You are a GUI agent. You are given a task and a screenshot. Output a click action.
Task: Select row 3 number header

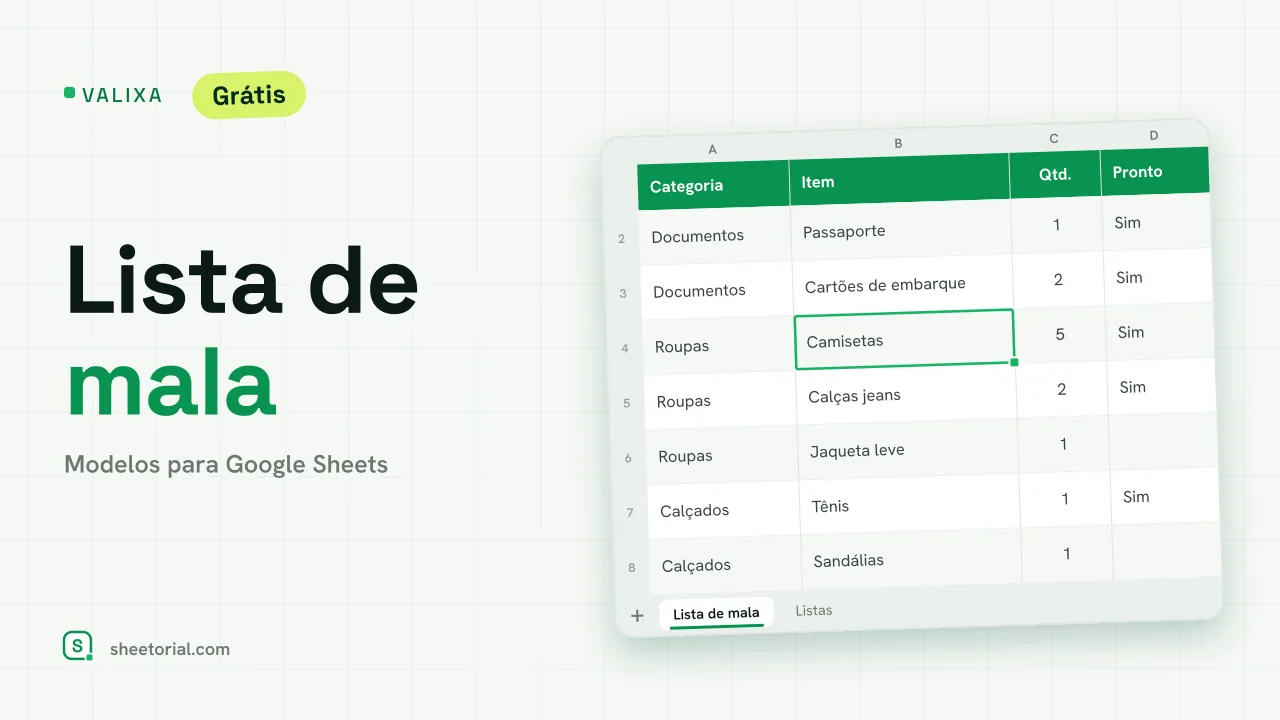point(624,294)
